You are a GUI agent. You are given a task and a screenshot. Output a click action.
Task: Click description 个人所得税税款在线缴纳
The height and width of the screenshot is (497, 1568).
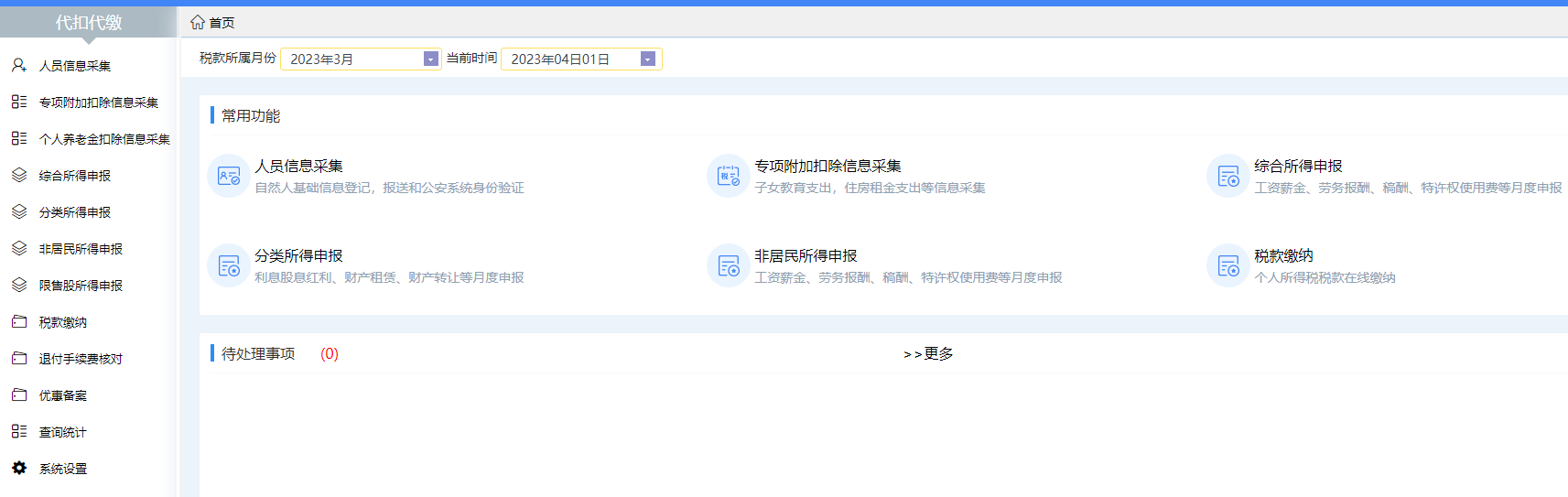[x=1325, y=277]
